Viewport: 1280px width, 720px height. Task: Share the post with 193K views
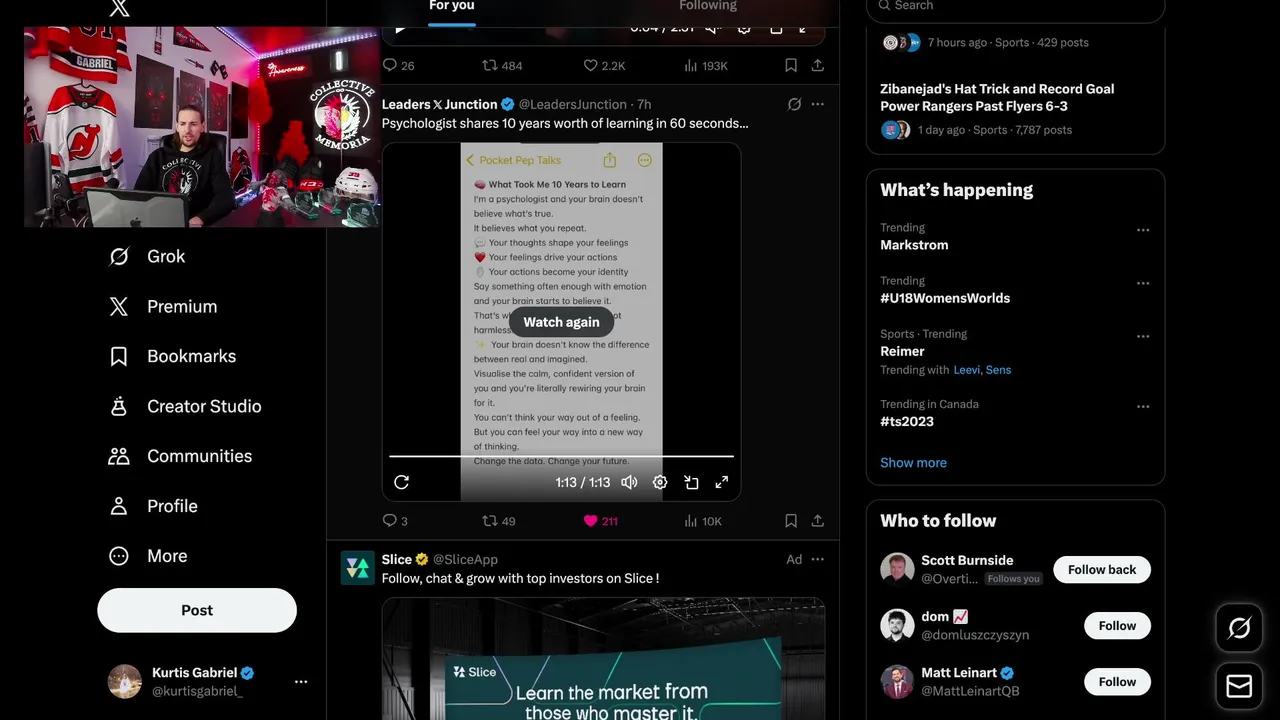click(818, 65)
